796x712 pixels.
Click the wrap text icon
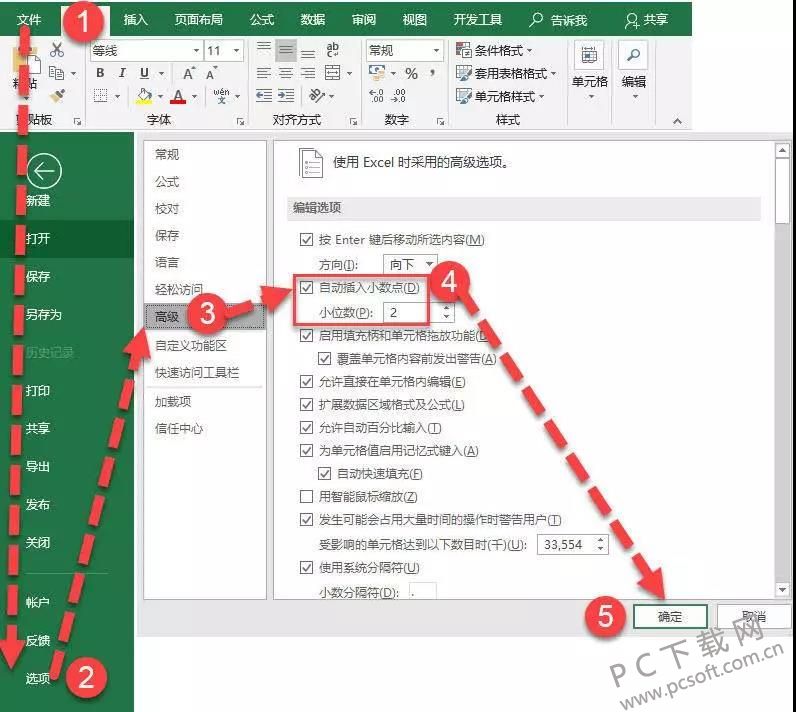point(333,50)
